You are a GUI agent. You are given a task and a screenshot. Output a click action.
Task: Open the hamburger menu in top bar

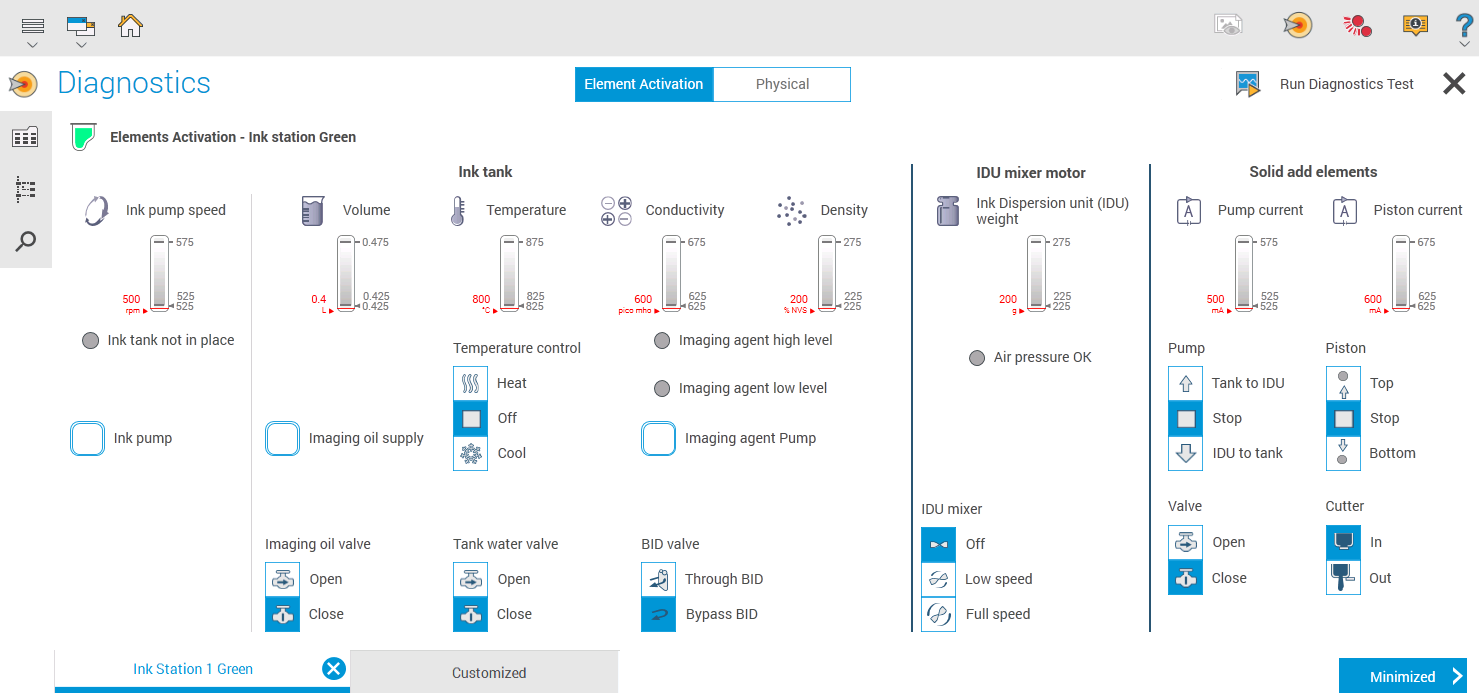[33, 26]
